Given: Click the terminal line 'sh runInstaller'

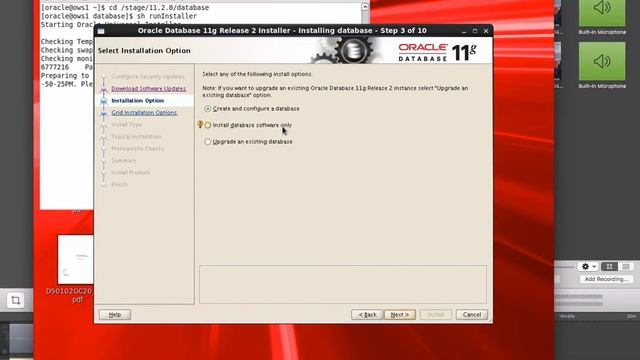Looking at the screenshot, I should (x=167, y=16).
